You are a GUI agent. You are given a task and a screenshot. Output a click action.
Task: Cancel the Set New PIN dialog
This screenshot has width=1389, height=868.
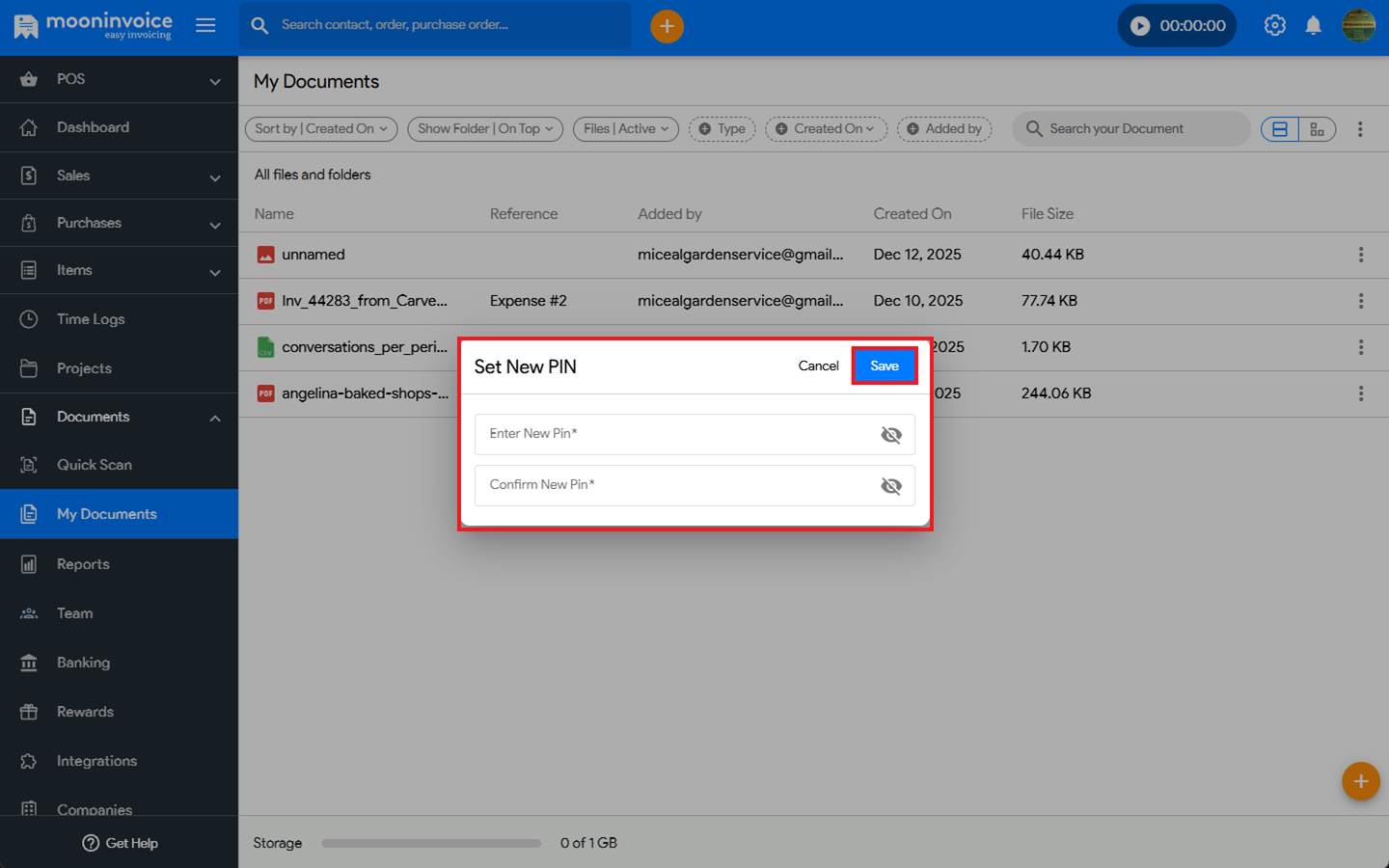[x=818, y=366]
